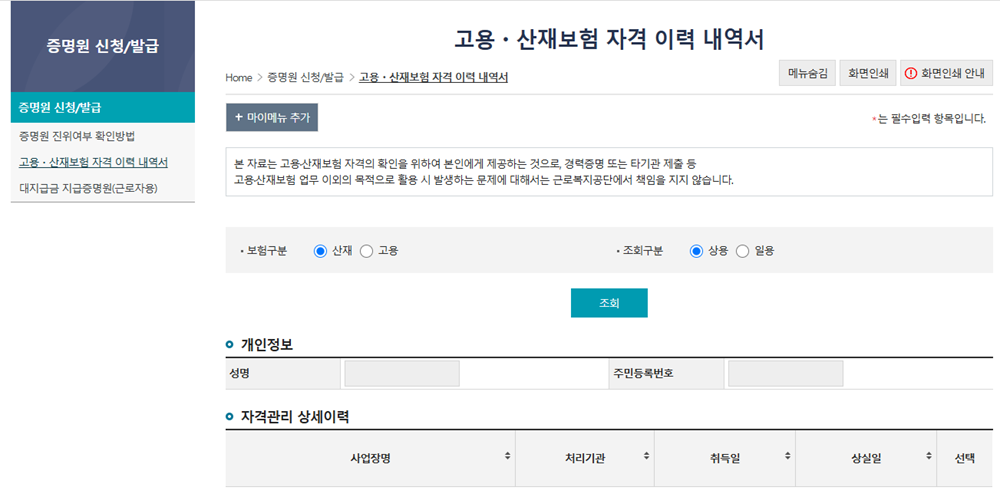Click the 필수입력 항목입니다 notice text
This screenshot has height=497, width=1000.
(929, 119)
